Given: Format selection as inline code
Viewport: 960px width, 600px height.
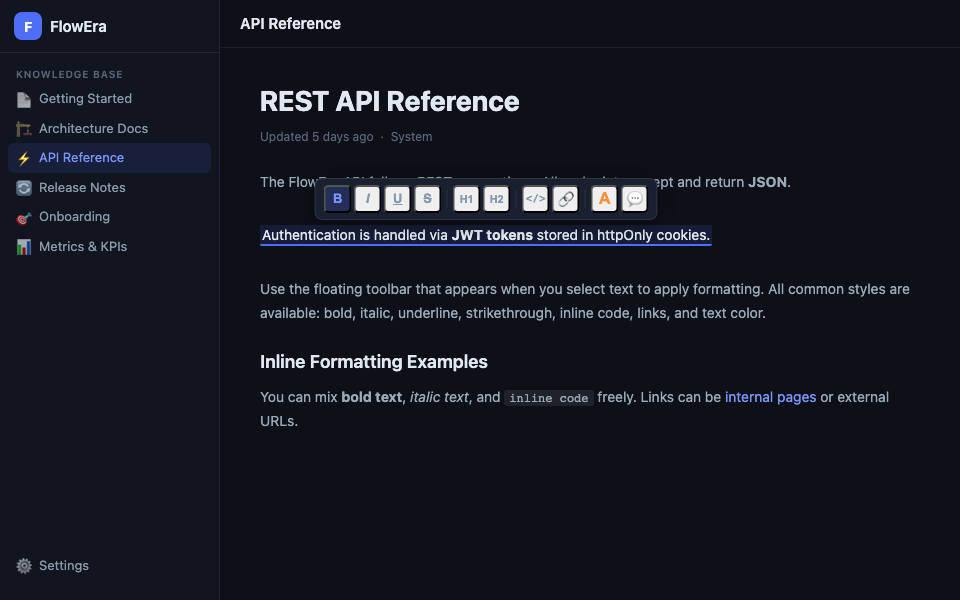Looking at the screenshot, I should pyautogui.click(x=536, y=199).
